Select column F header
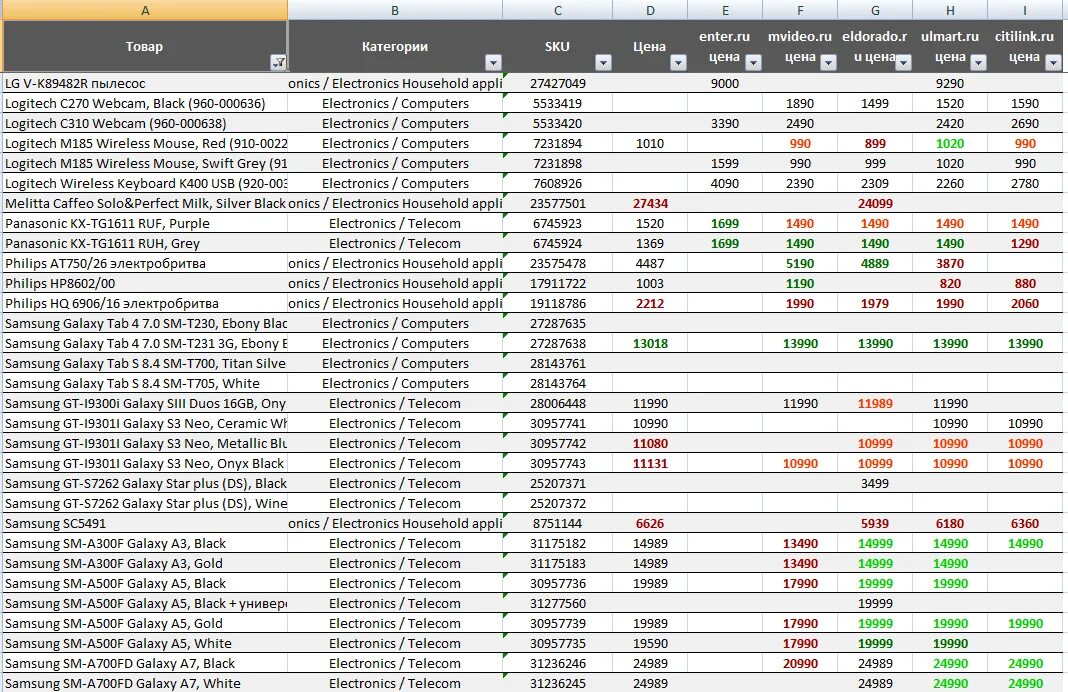 [x=800, y=10]
